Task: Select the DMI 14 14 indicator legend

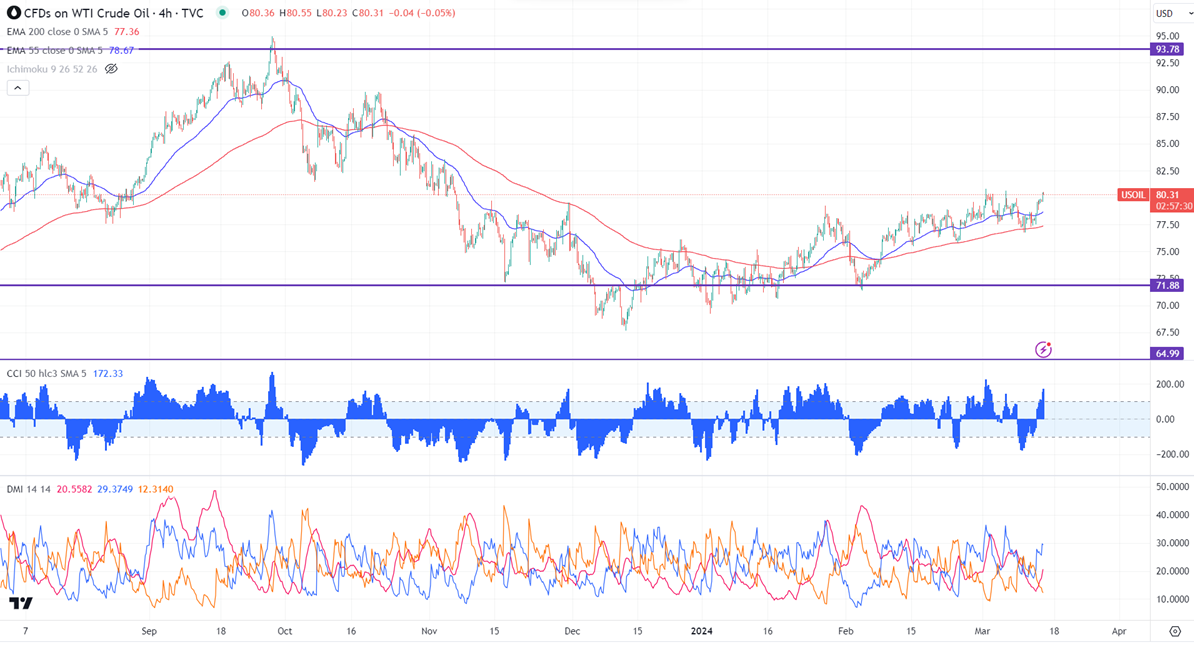Action: coord(28,489)
